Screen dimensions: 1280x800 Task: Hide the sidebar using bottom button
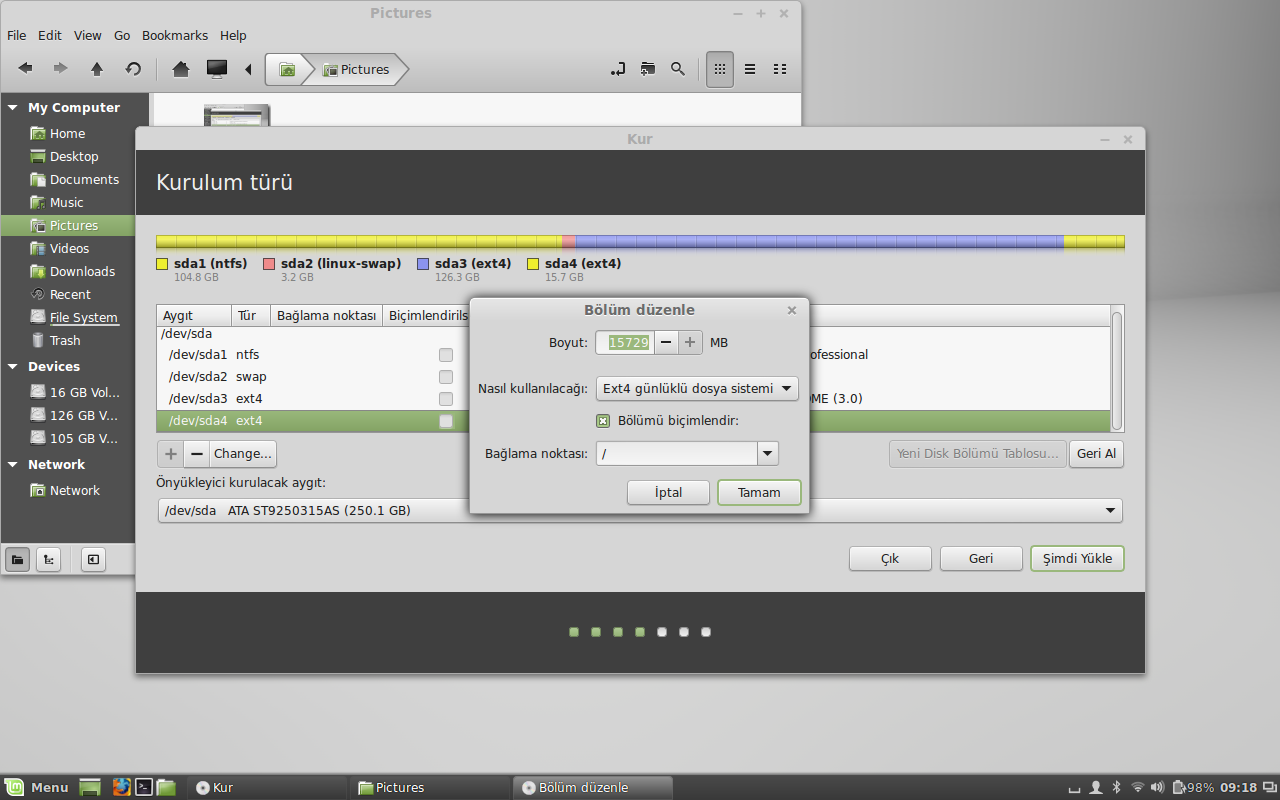pyautogui.click(x=94, y=559)
